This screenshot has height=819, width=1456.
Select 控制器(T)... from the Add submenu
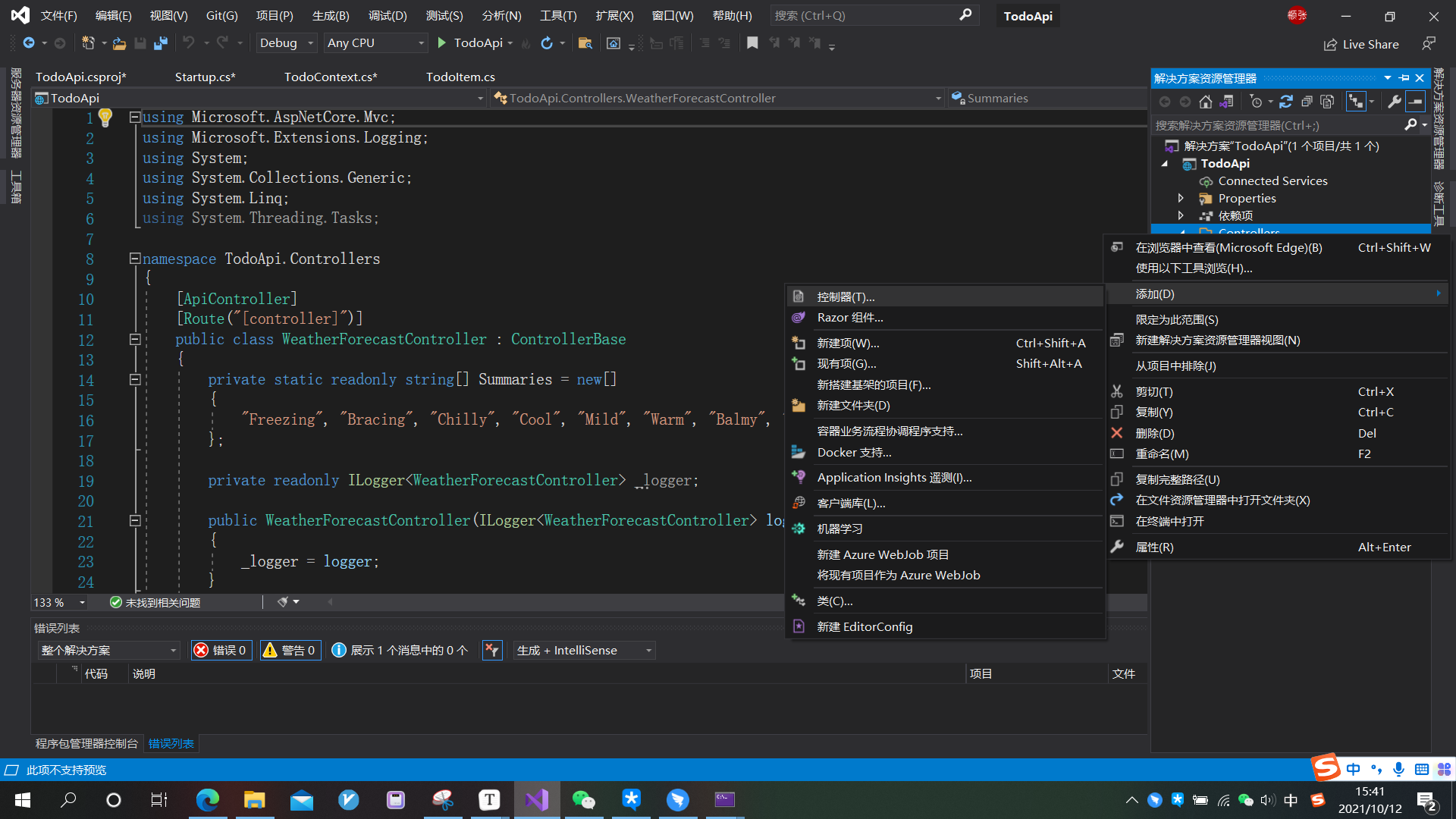(x=845, y=297)
